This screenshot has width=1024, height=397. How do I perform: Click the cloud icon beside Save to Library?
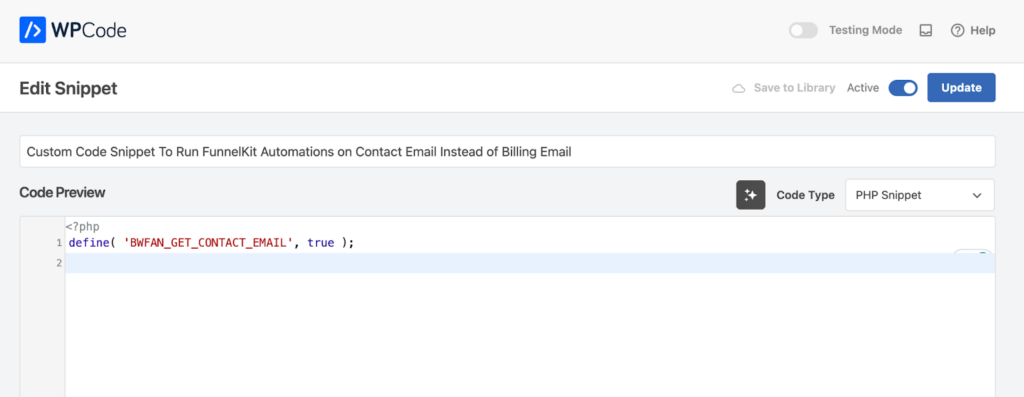(x=739, y=88)
